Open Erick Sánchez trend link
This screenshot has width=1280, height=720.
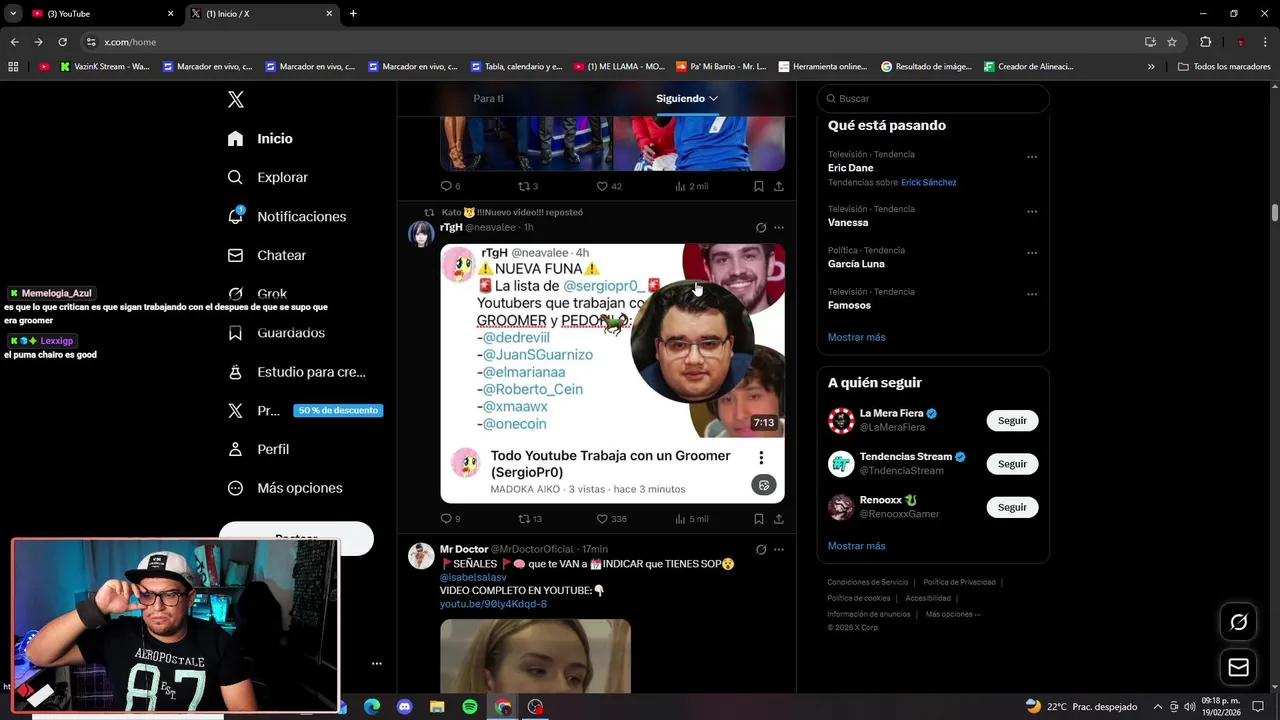pyautogui.click(x=928, y=182)
